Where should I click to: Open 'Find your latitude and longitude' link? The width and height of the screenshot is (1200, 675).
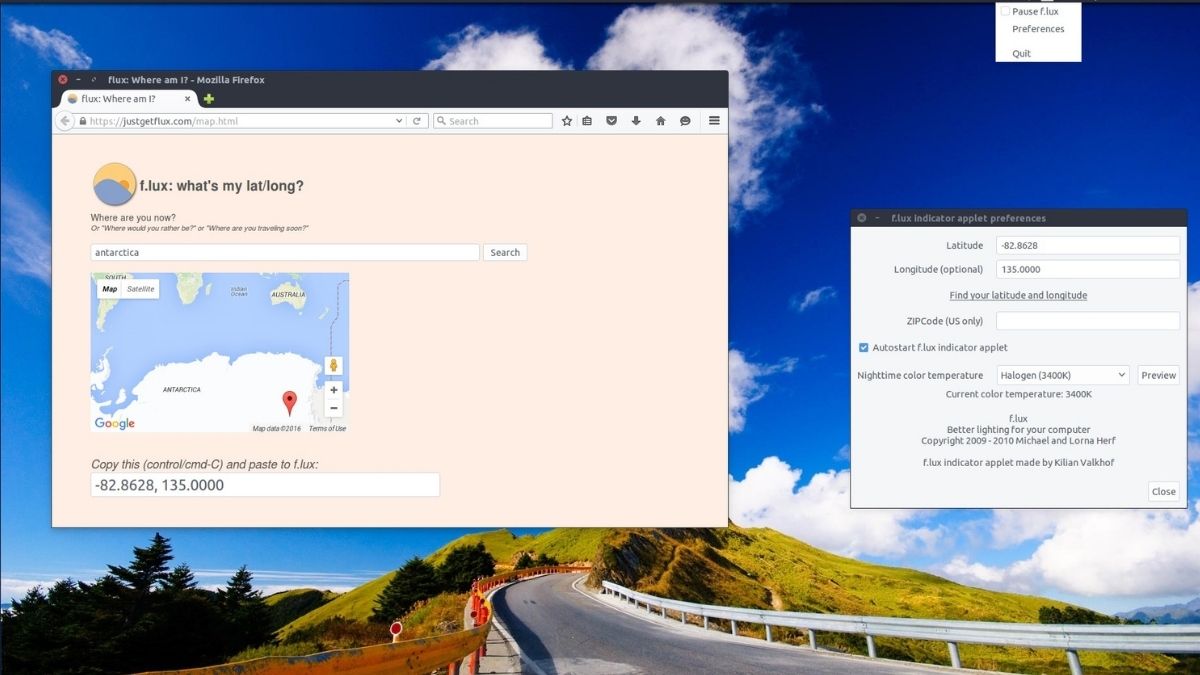coord(1018,296)
